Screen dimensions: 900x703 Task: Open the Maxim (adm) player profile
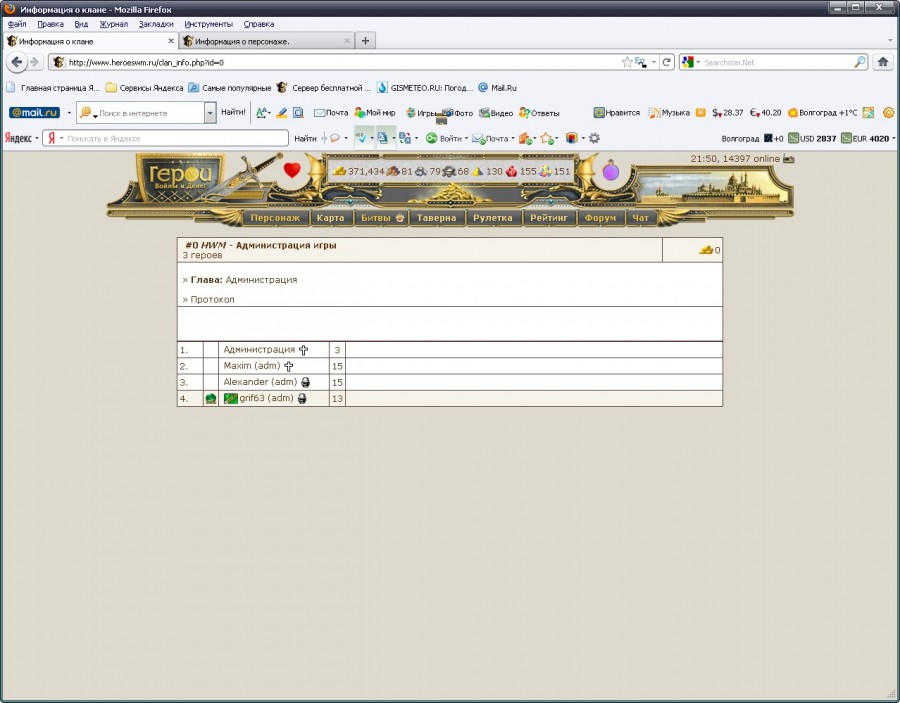[251, 366]
